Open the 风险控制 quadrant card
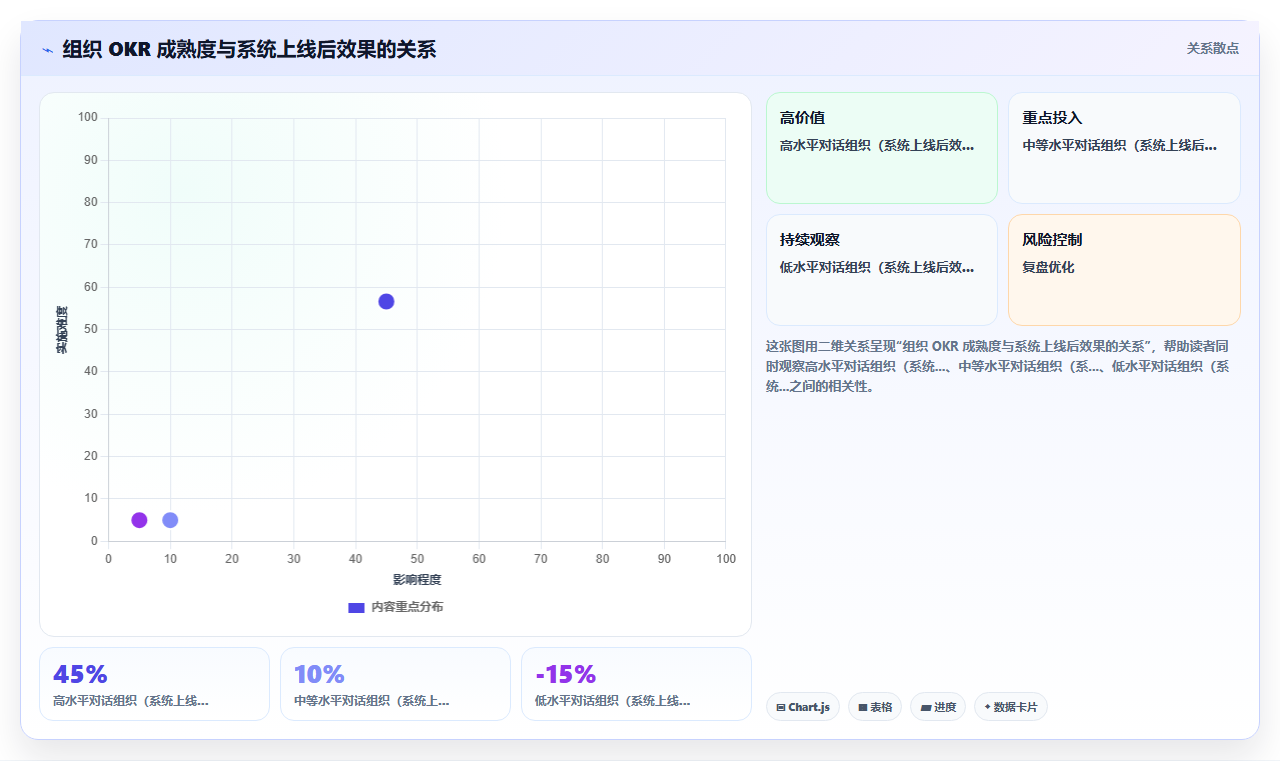 [x=1124, y=270]
